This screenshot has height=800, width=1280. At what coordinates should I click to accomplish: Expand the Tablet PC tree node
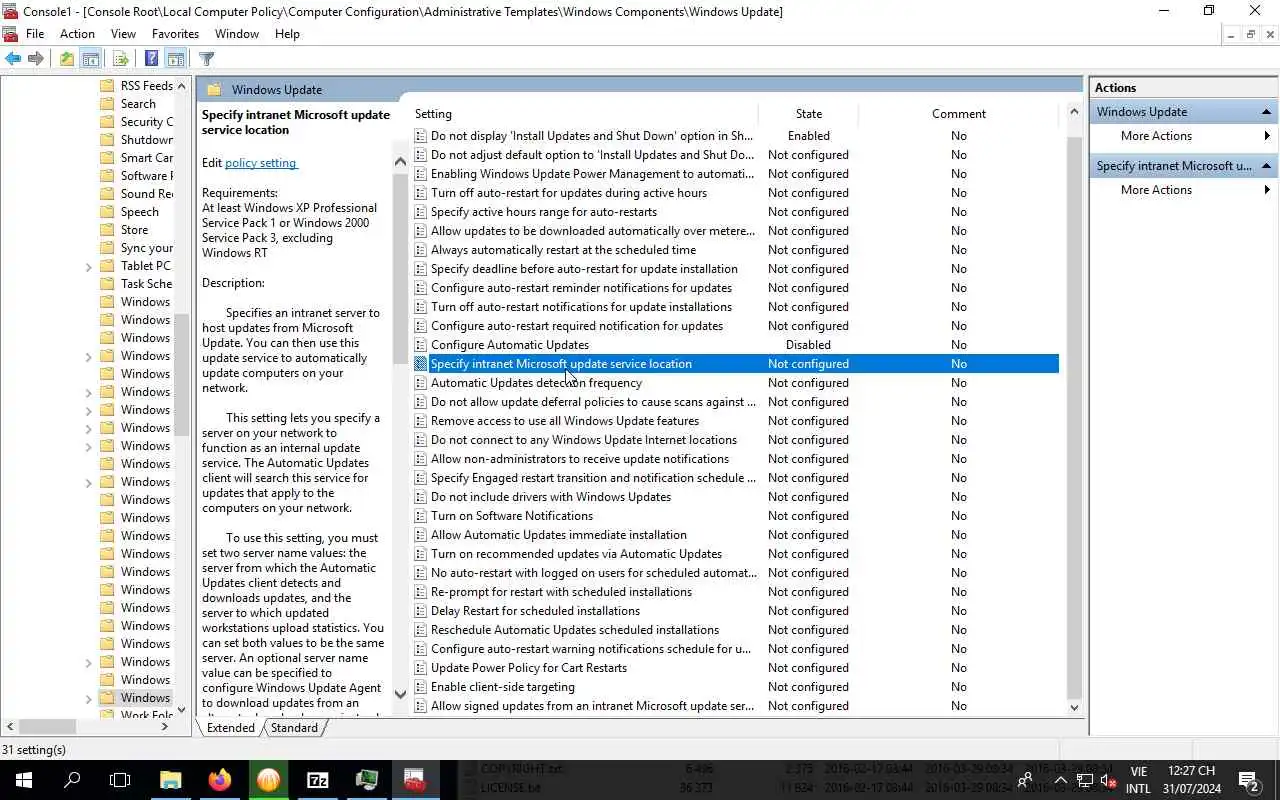[89, 266]
